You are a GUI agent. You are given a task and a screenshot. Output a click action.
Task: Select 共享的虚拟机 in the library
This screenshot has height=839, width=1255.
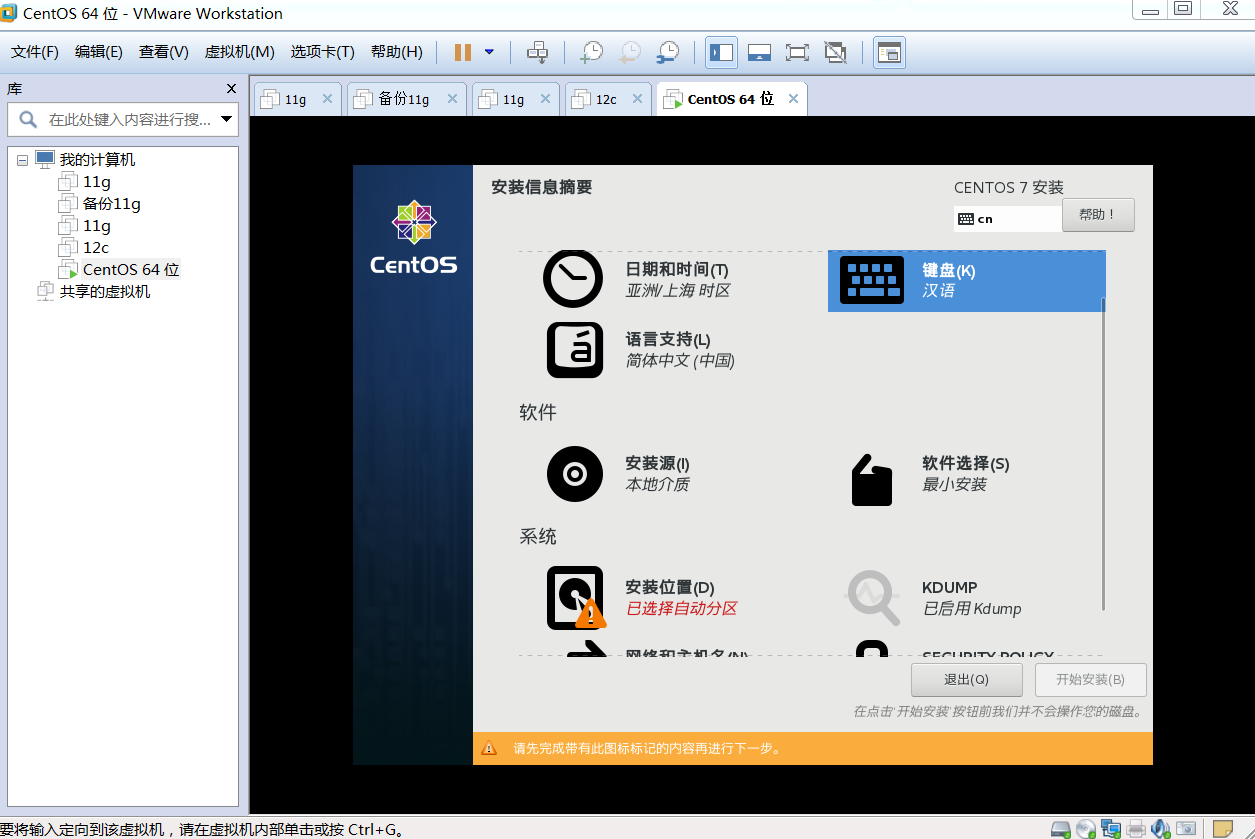click(x=105, y=292)
